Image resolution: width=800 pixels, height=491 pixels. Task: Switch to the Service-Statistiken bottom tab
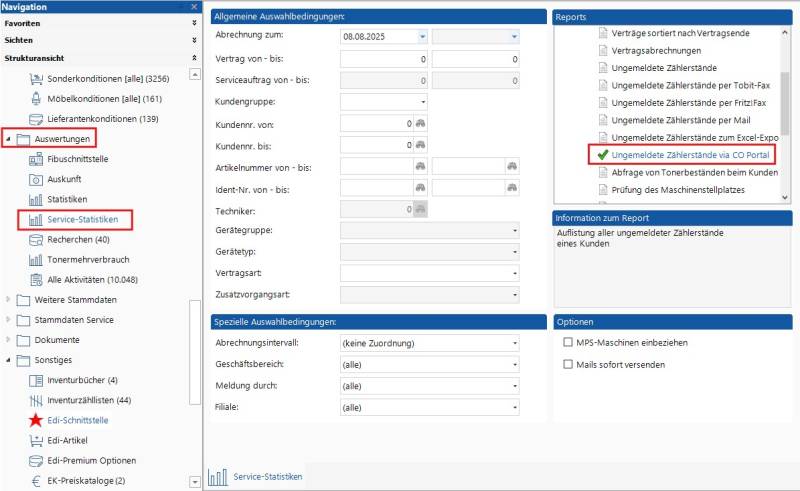[257, 477]
